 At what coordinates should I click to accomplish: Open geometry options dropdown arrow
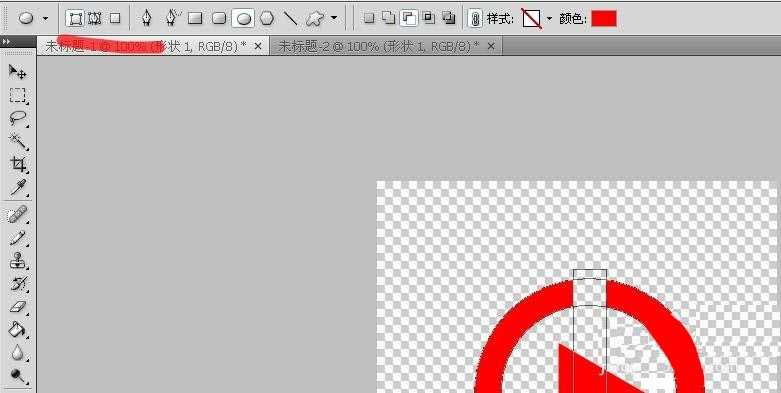coord(334,19)
